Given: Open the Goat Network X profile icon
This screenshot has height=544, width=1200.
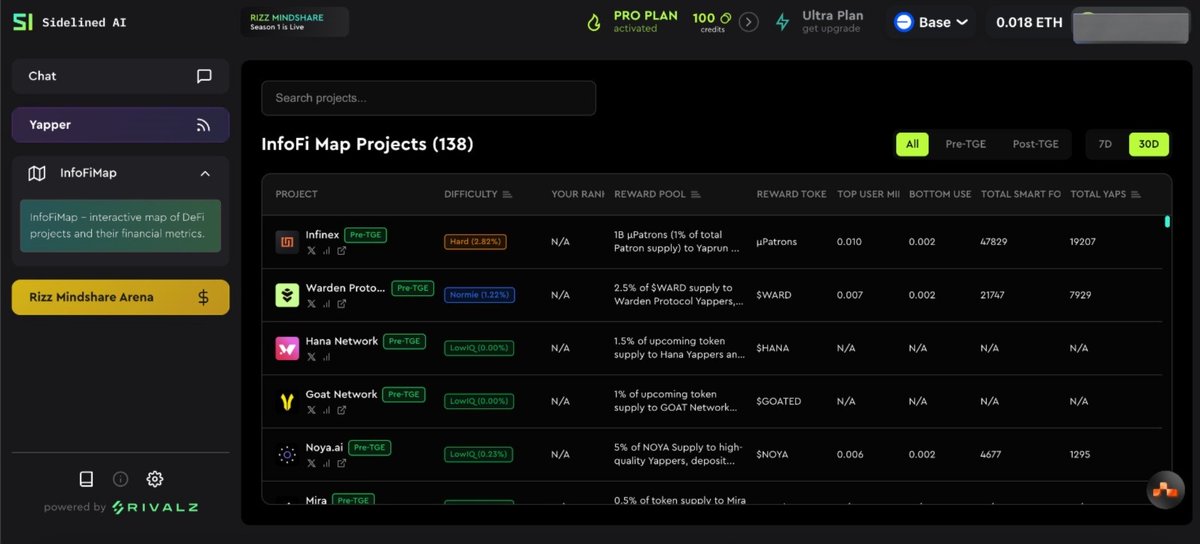Looking at the screenshot, I should coord(311,410).
